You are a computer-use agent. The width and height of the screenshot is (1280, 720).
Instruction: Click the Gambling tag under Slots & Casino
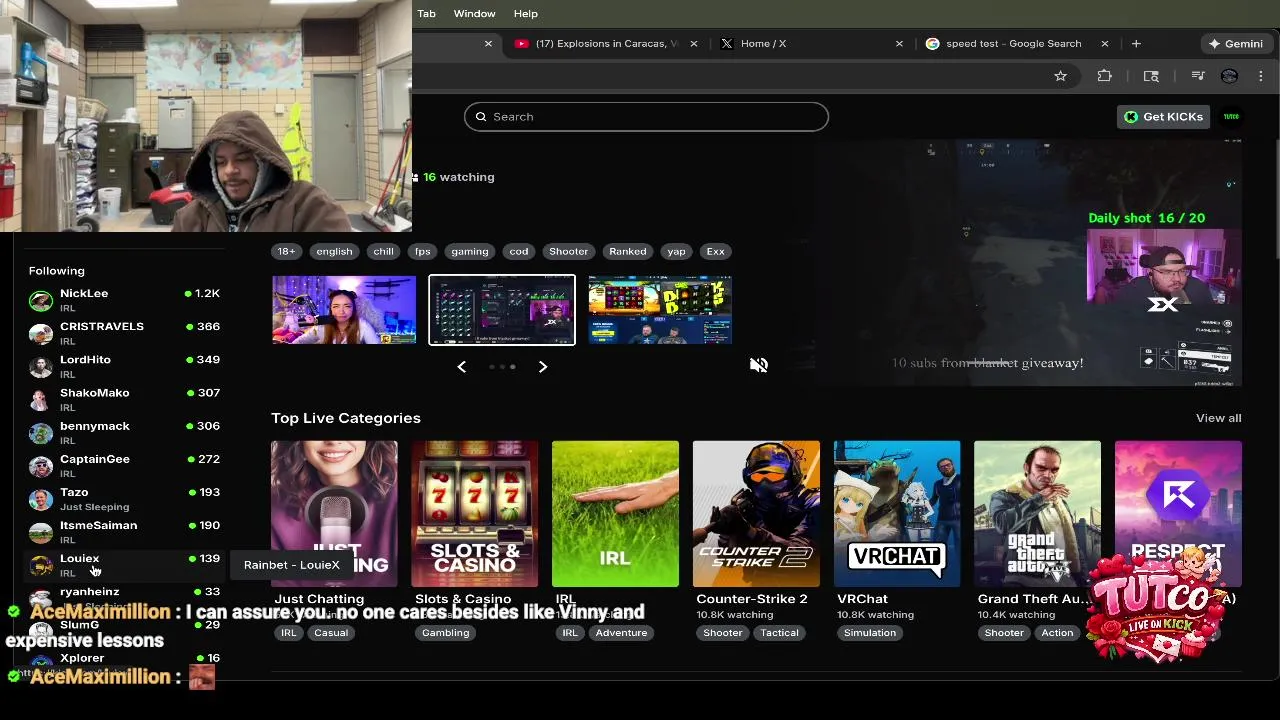445,633
